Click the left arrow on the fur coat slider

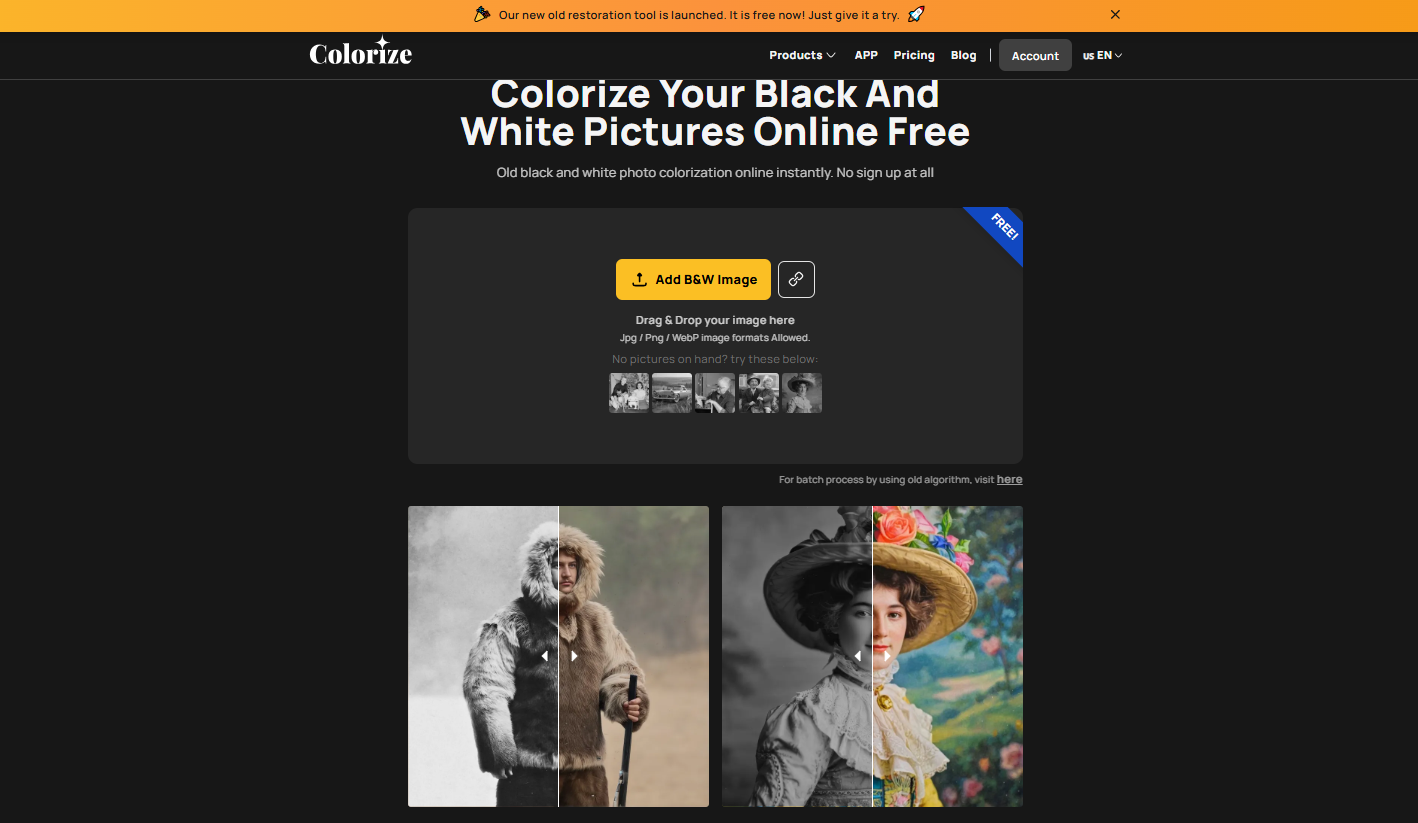tap(544, 656)
